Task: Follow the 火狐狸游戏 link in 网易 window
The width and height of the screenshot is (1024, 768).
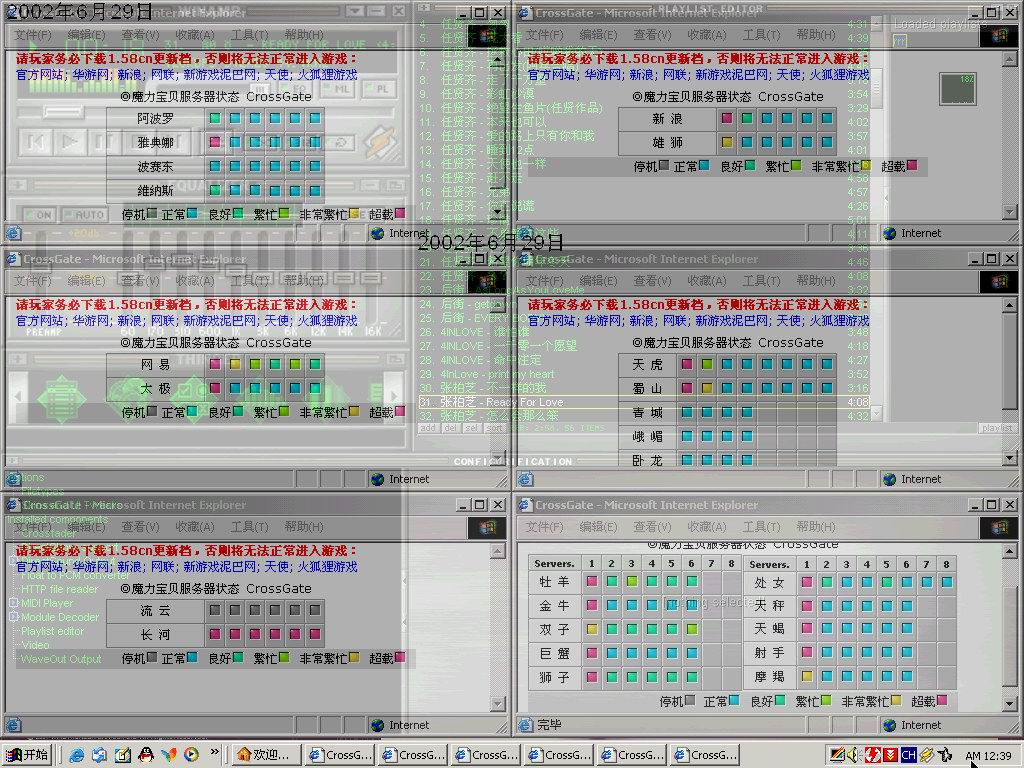Action: tap(328, 321)
